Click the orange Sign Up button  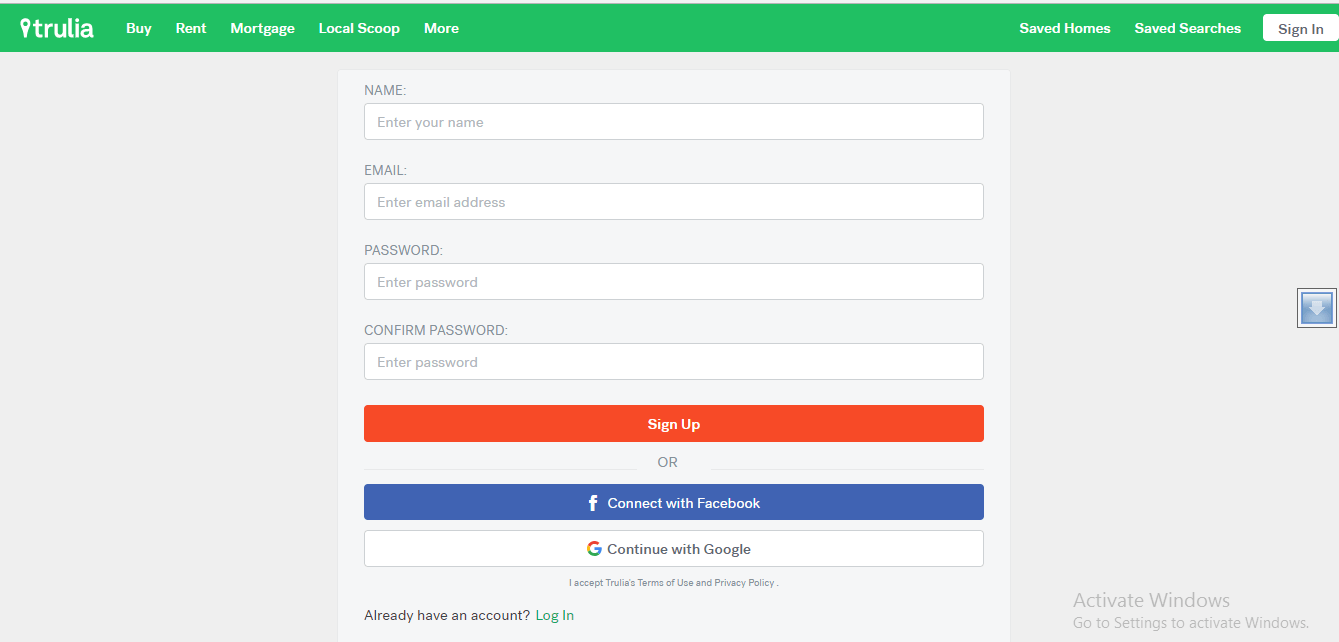[674, 423]
